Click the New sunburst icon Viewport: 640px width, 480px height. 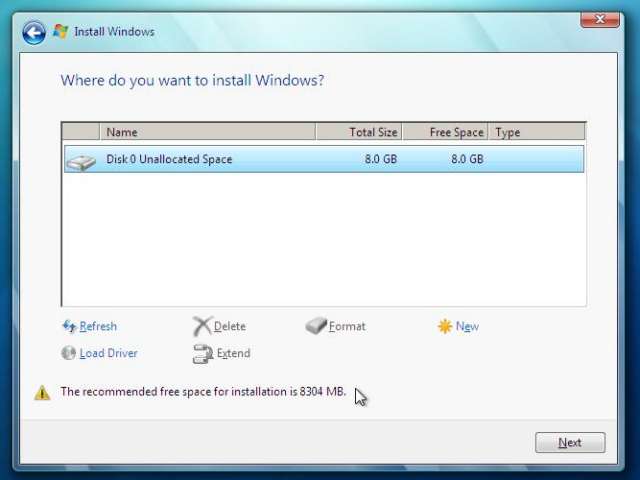coord(444,327)
